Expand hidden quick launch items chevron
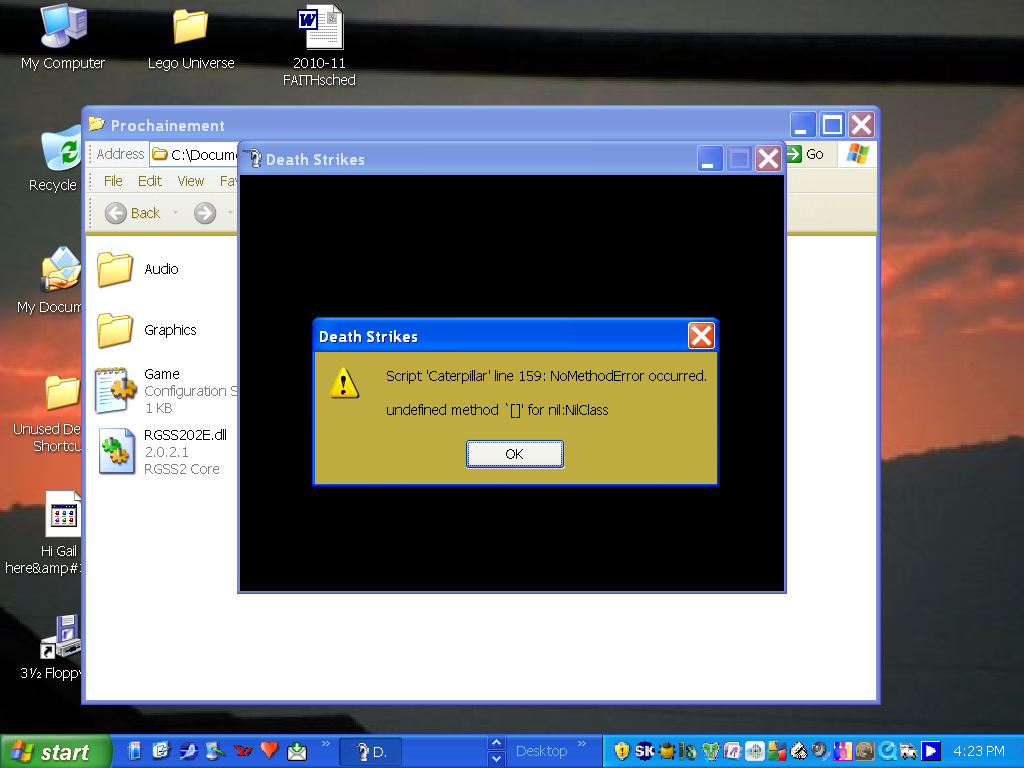 326,744
